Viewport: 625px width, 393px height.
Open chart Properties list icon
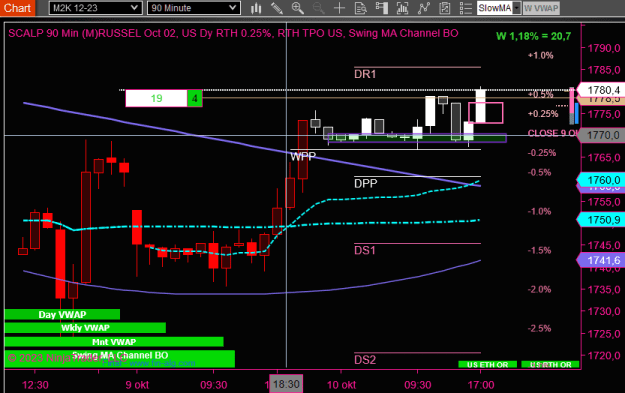[x=465, y=8]
